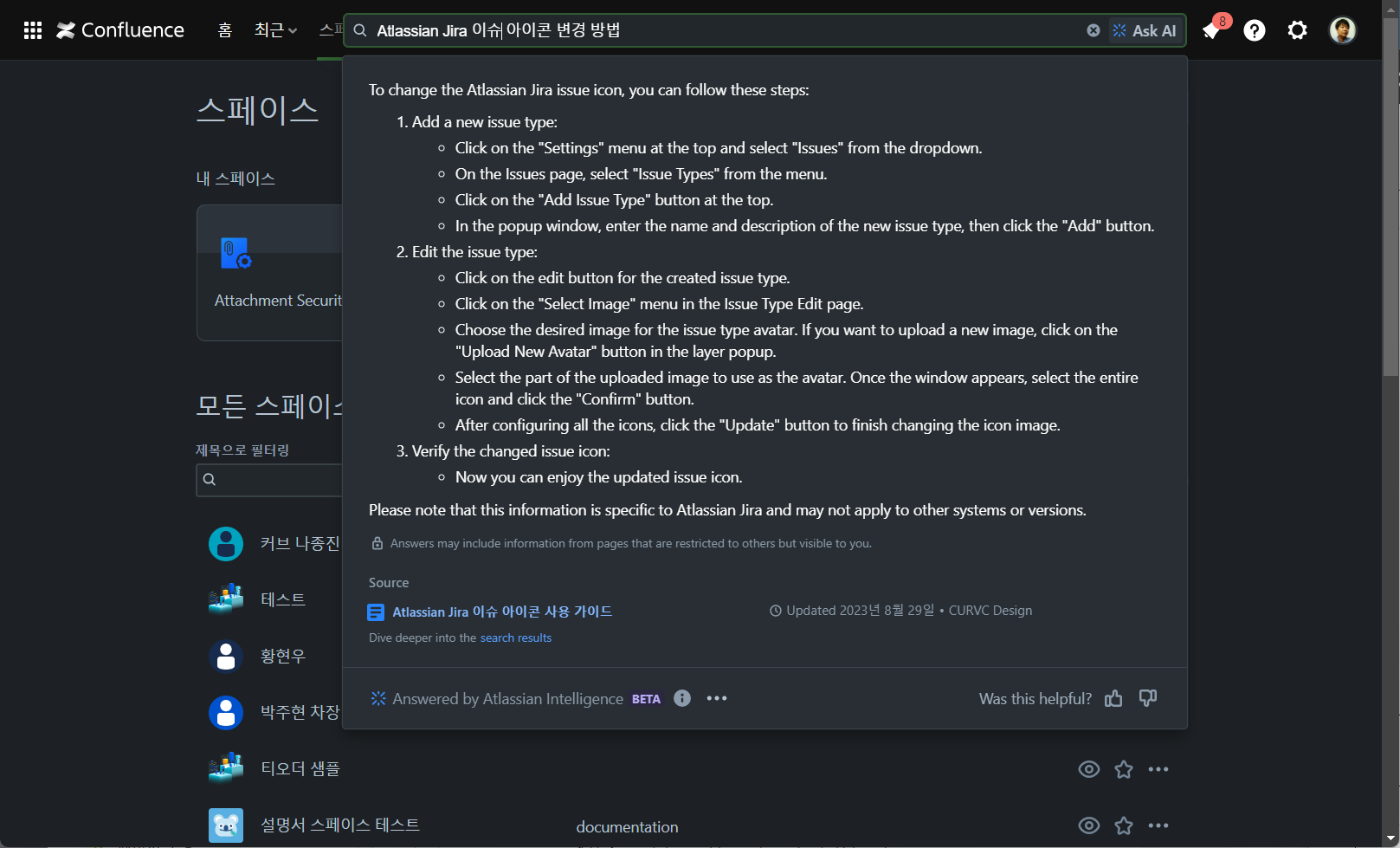Screen dimensions: 1400x848
Task: Open the Attachment Security space card
Action: (270, 273)
